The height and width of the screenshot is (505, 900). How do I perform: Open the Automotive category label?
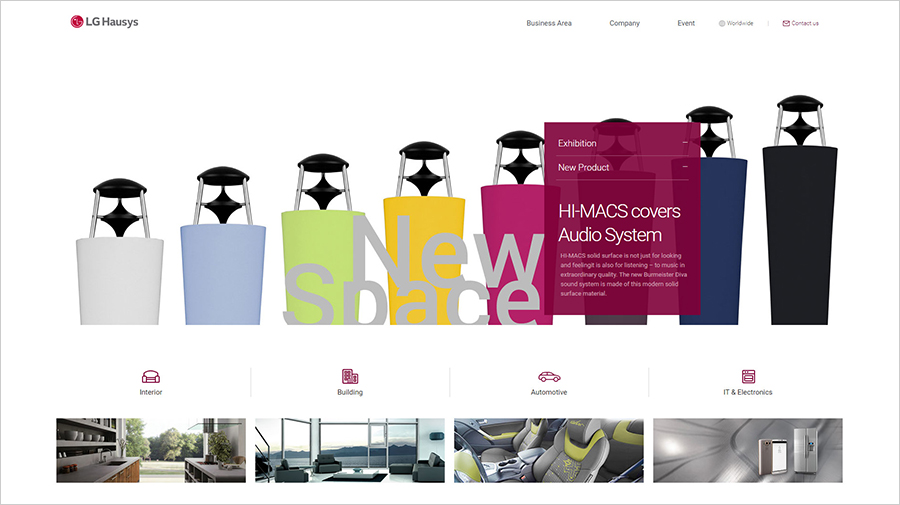549,393
